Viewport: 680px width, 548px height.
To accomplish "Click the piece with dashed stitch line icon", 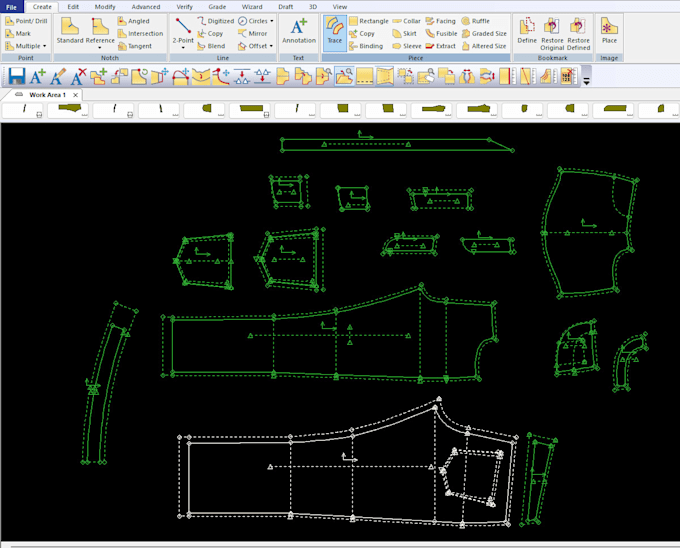I will (x=364, y=76).
